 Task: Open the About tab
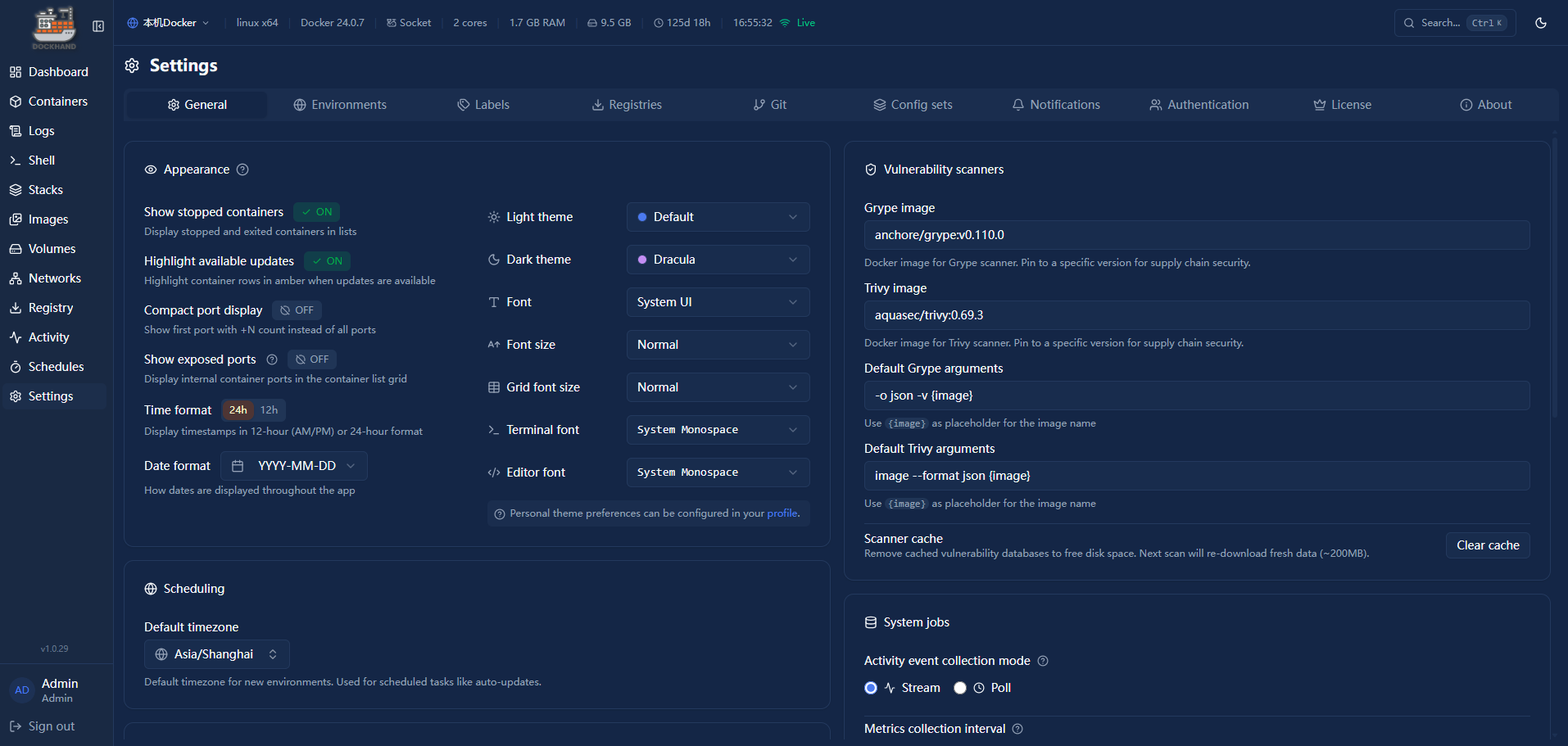click(1485, 105)
